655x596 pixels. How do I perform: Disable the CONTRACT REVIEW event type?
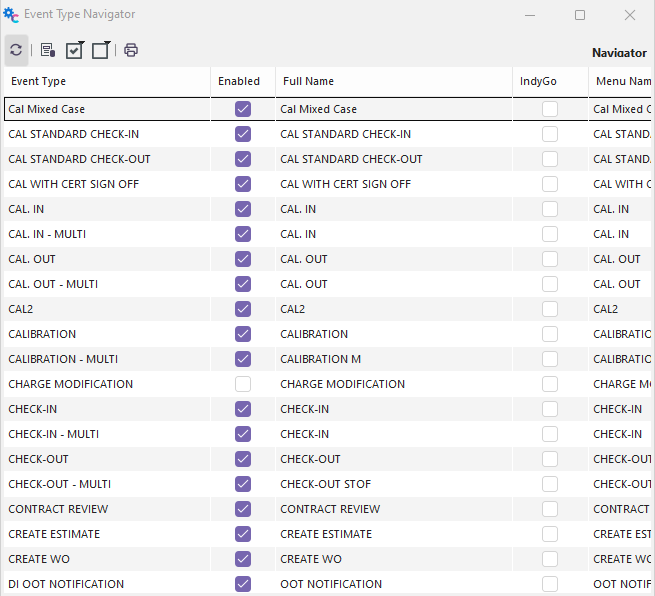[243, 509]
